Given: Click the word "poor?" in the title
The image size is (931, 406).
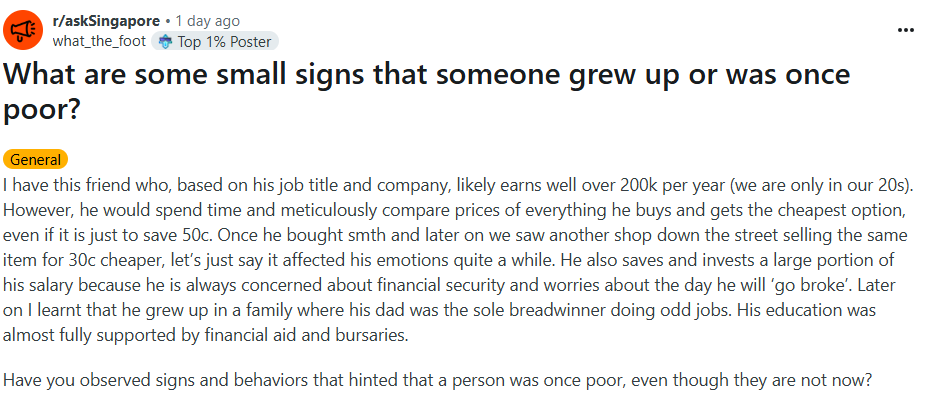Looking at the screenshot, I should (42, 110).
